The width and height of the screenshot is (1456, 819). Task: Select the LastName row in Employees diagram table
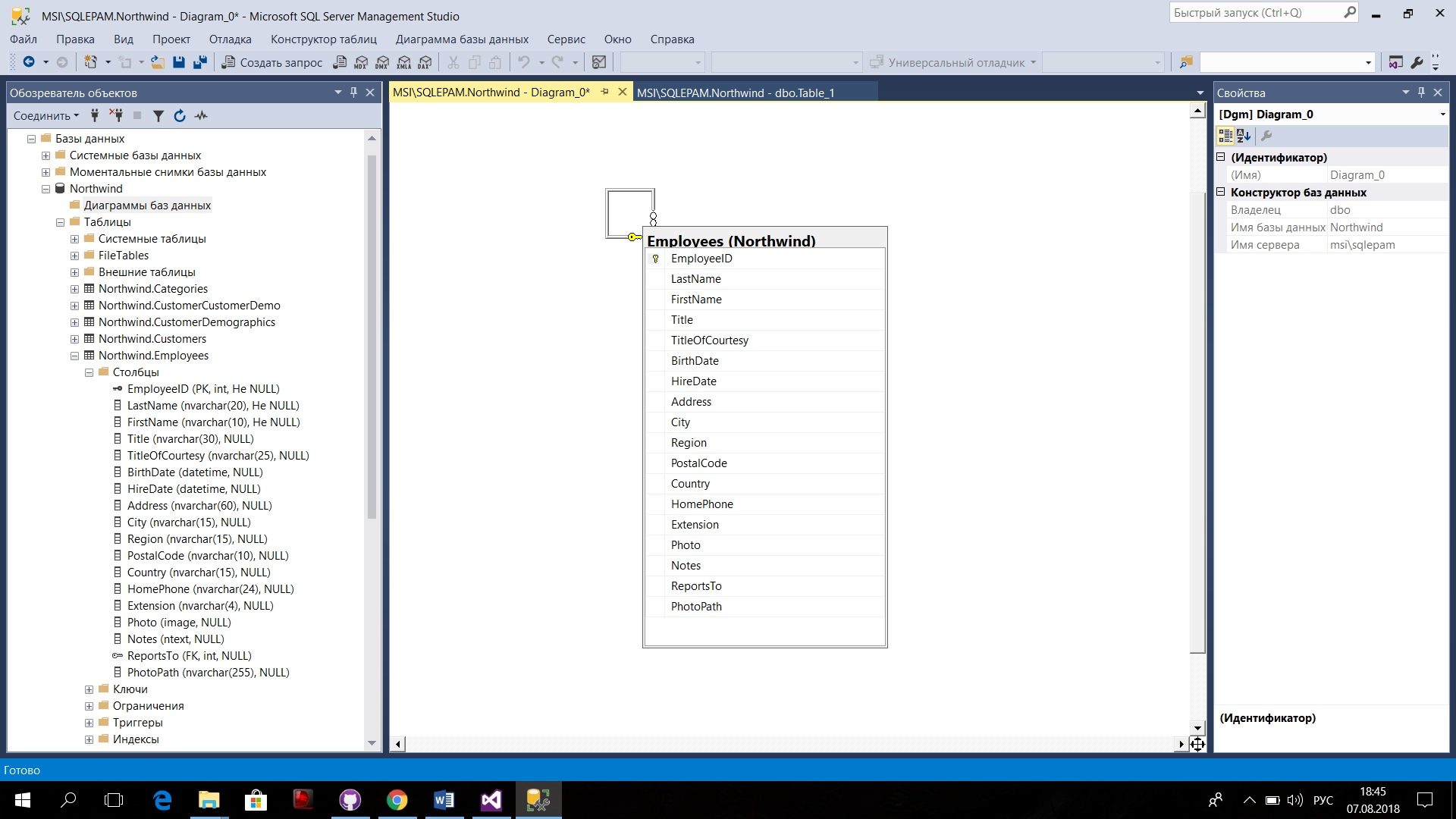click(x=765, y=279)
